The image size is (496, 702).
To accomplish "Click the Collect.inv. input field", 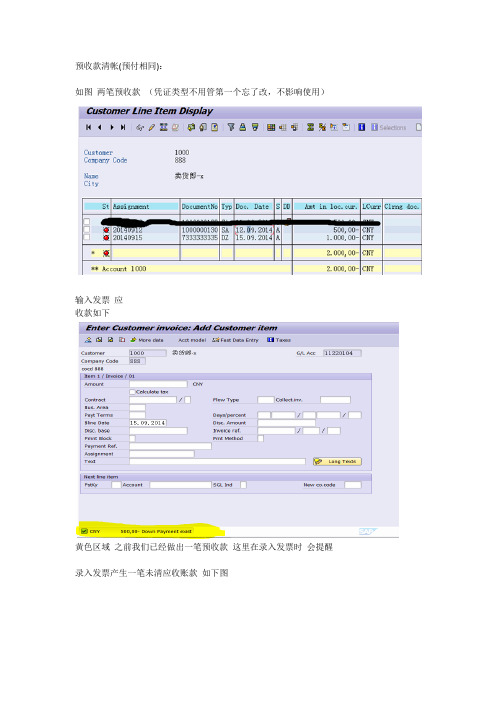I will pyautogui.click(x=335, y=400).
